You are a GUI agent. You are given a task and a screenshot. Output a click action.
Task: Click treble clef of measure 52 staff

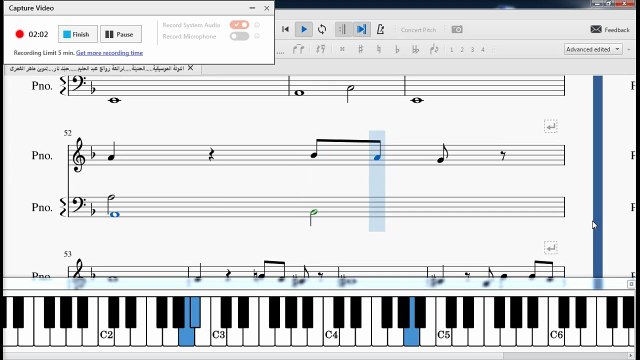coord(79,155)
